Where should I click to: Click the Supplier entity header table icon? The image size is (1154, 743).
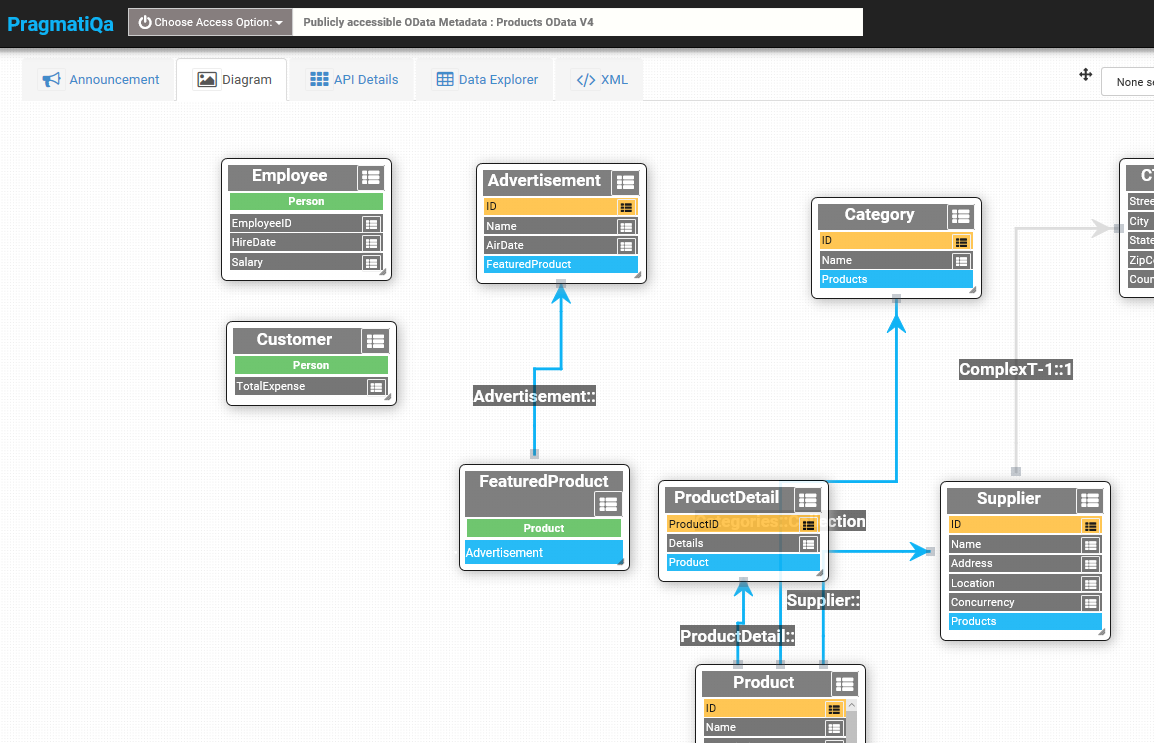tap(1090, 500)
